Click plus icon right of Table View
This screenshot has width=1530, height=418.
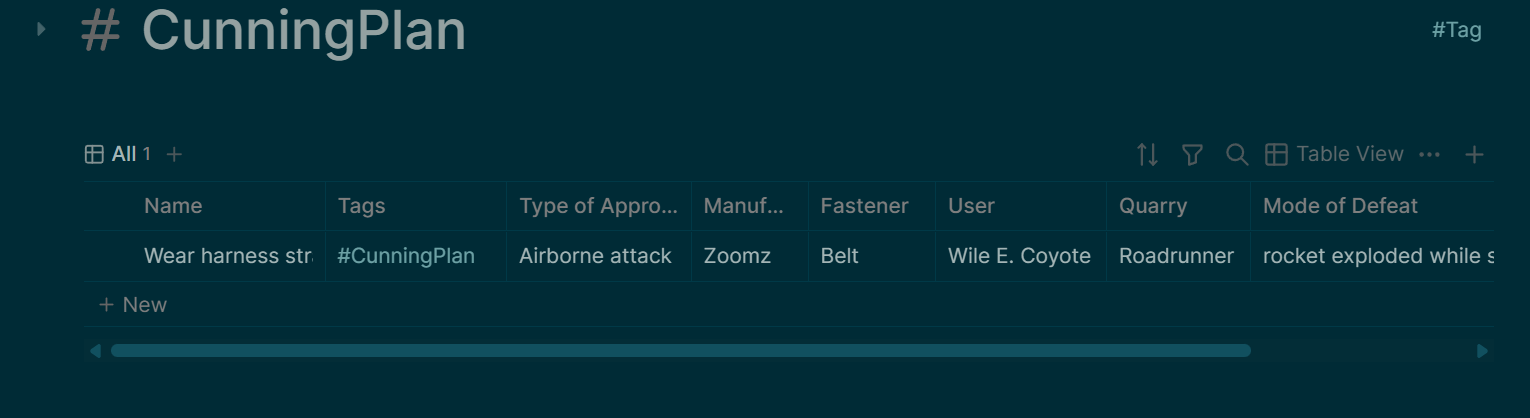point(1474,154)
